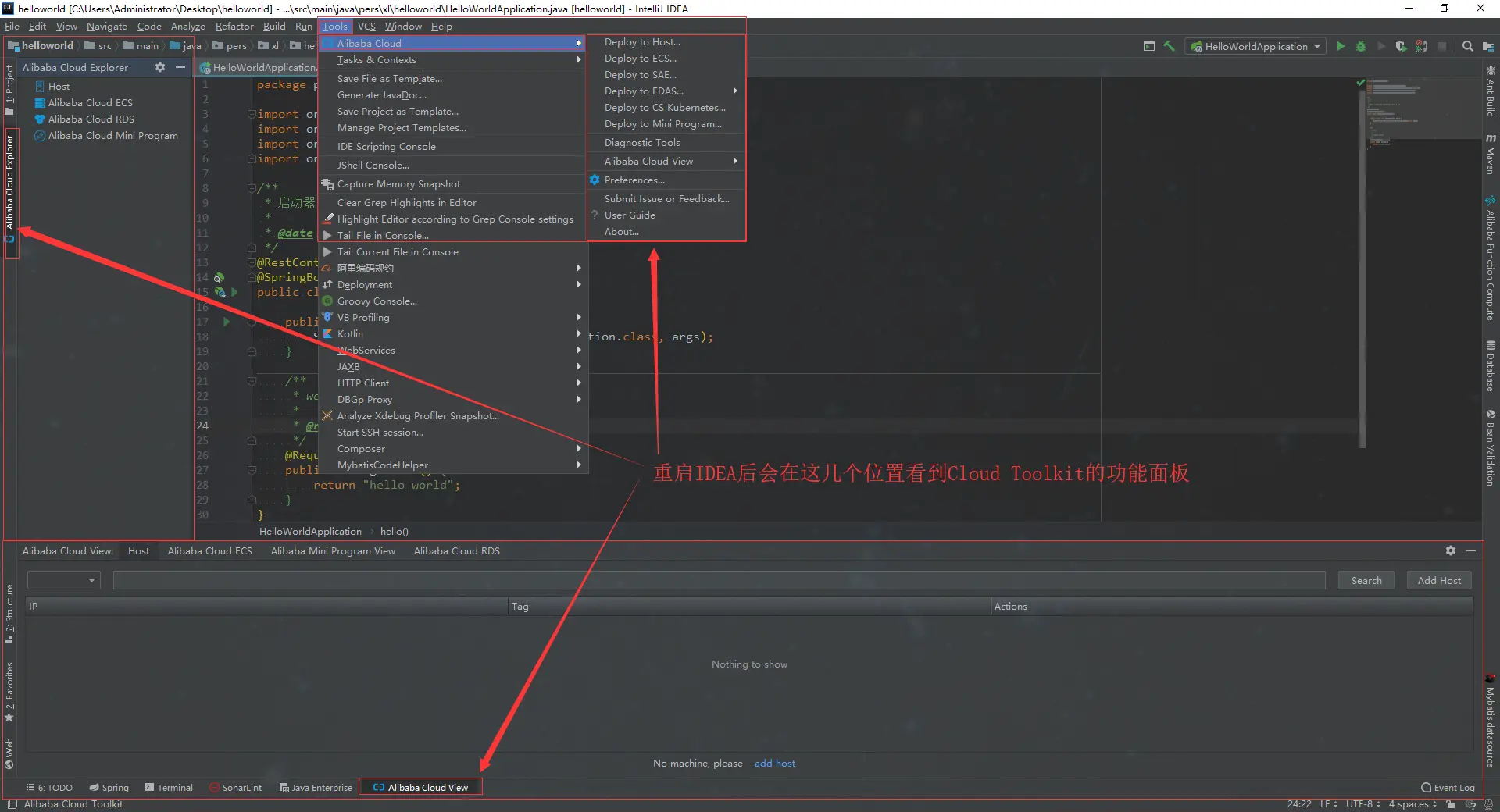Viewport: 1500px width, 812px height.
Task: Open the SonarLint tool window
Action: click(236, 788)
